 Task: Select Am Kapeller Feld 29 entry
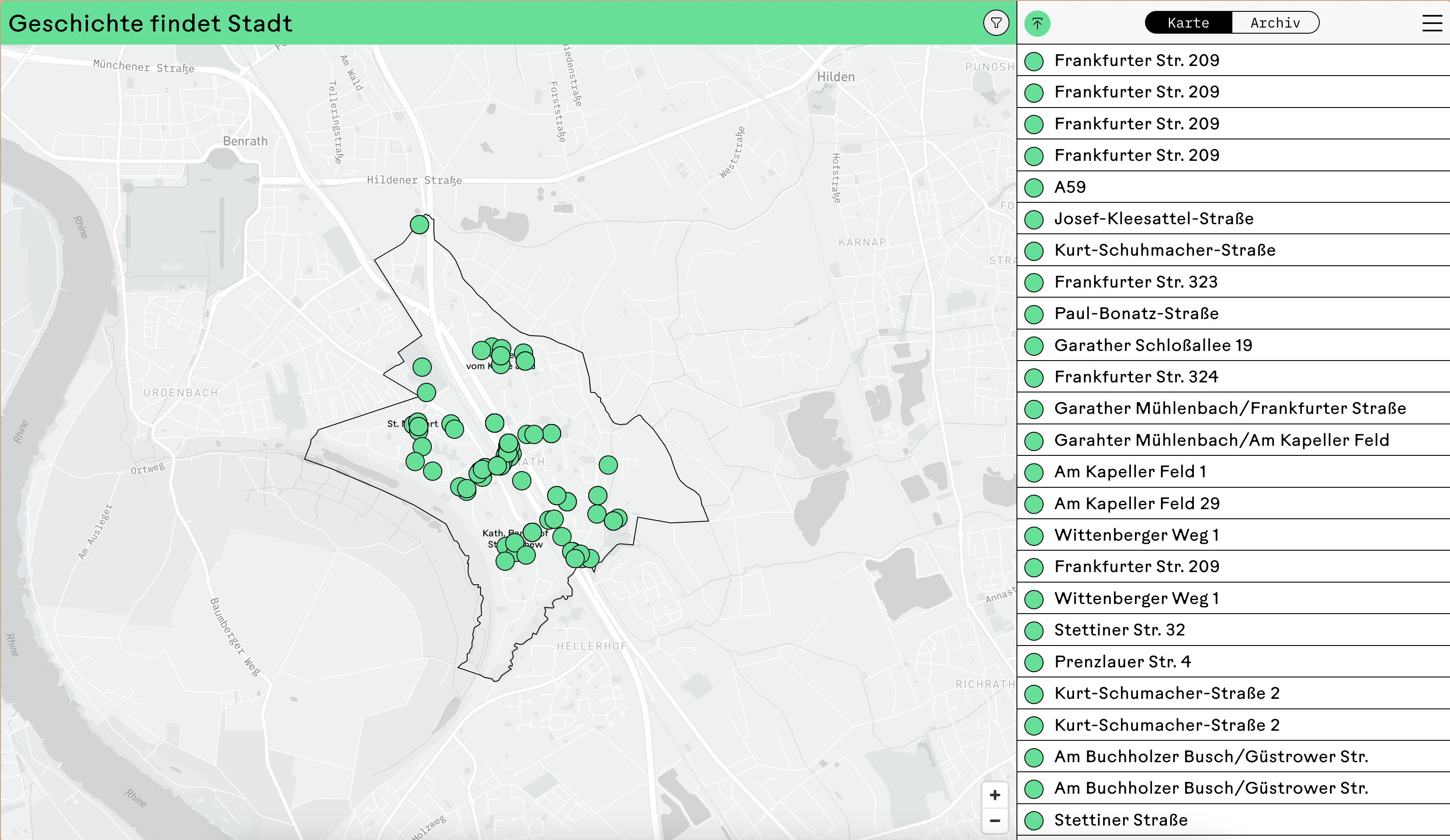(x=1136, y=503)
